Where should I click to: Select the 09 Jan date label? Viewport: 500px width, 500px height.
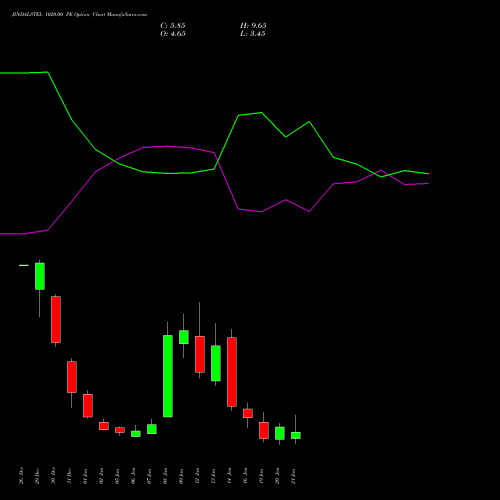coord(182,476)
